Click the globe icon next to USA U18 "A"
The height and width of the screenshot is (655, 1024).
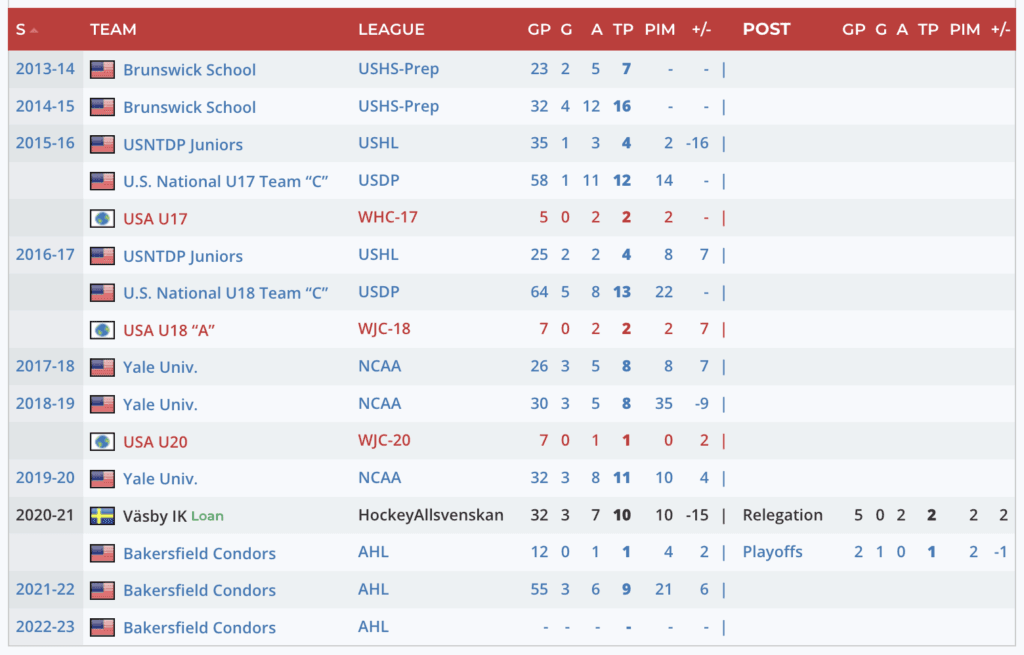point(102,330)
